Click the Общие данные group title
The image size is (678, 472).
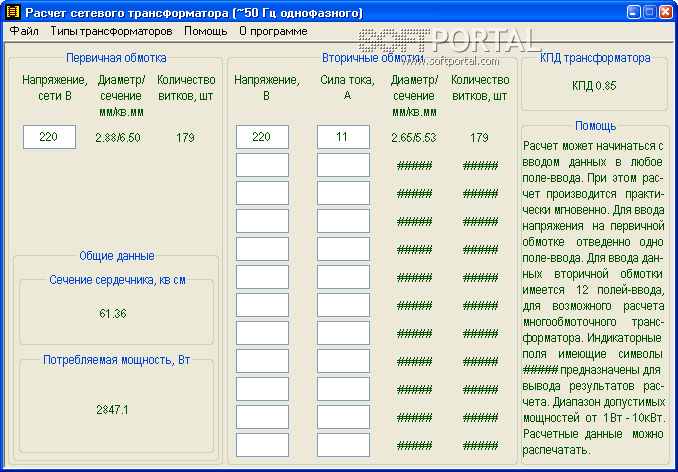[117, 256]
